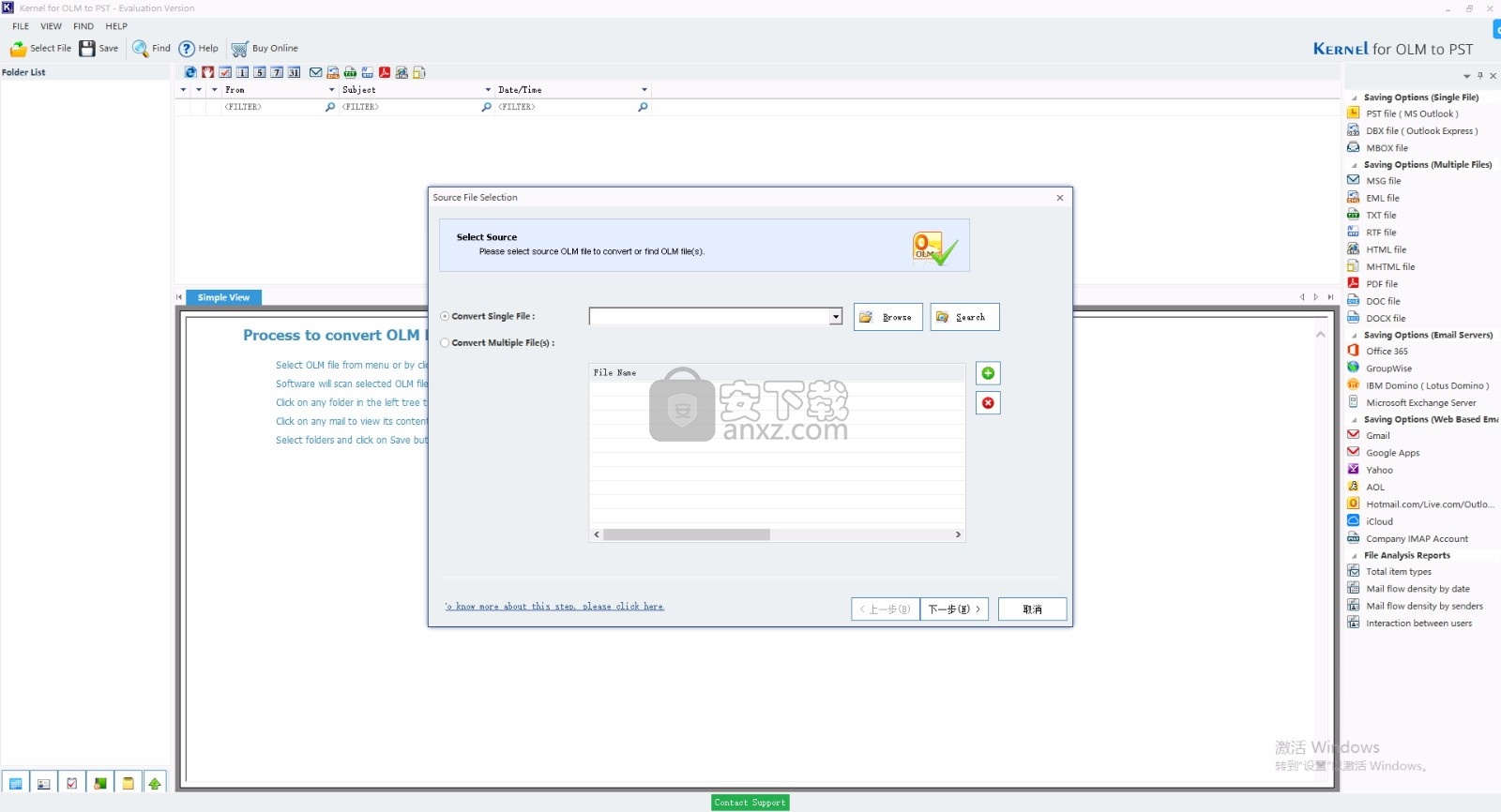Choose PST file (MS Outlook) saving option
Viewport: 1501px width, 812px height.
[1412, 113]
